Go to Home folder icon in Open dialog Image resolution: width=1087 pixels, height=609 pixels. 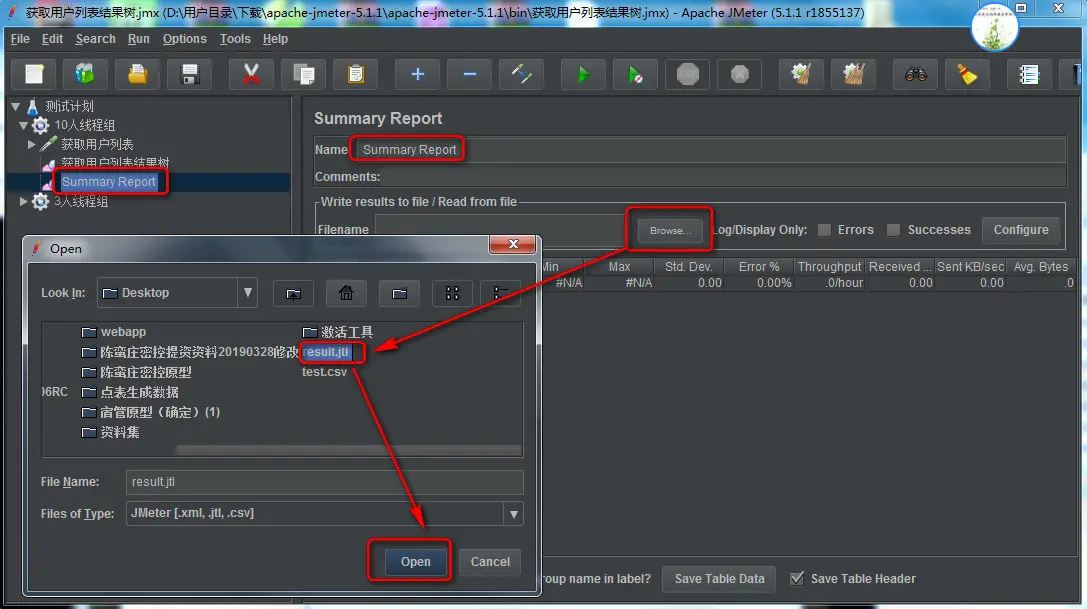(x=346, y=293)
